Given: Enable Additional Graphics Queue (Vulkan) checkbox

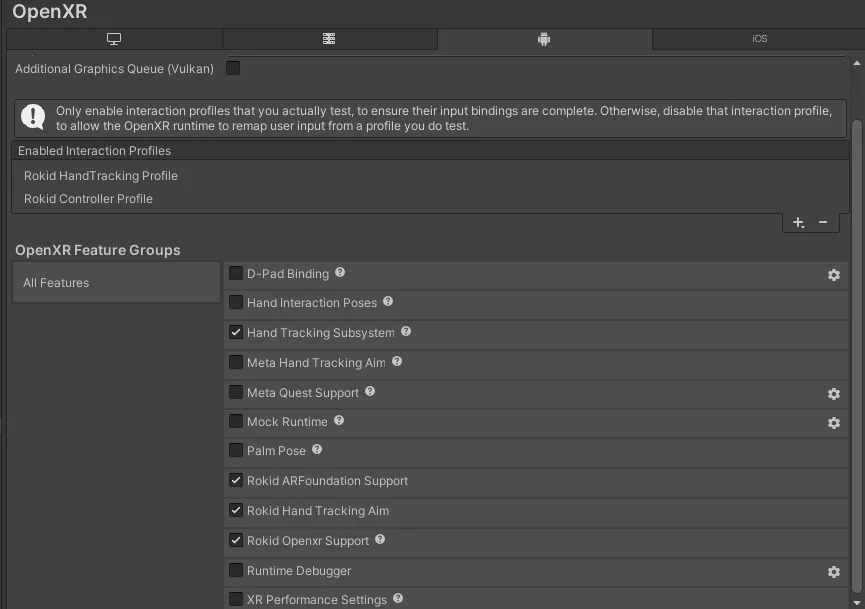Looking at the screenshot, I should (233, 69).
